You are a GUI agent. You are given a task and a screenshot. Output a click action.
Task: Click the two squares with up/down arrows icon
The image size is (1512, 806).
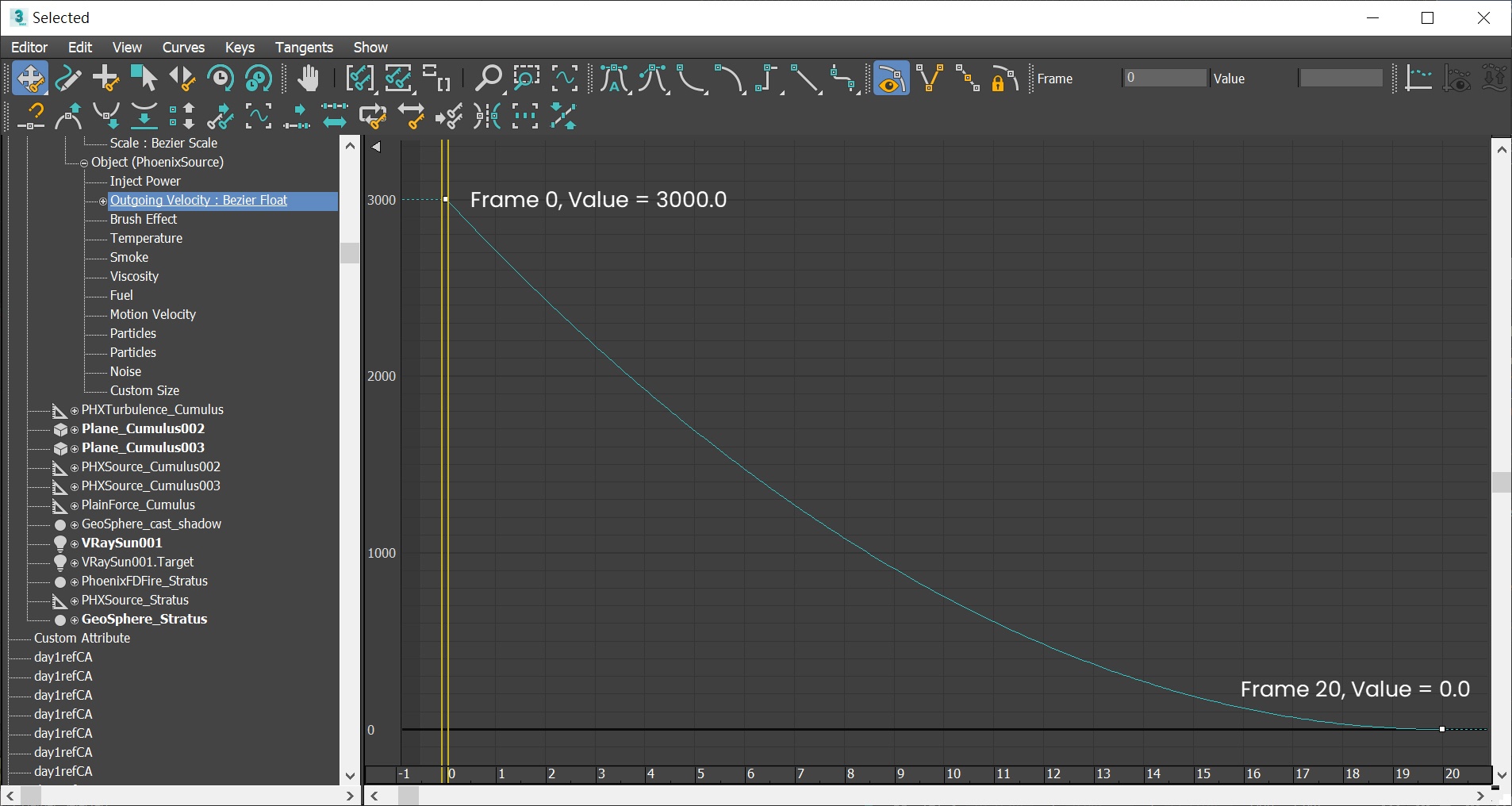coord(182,117)
